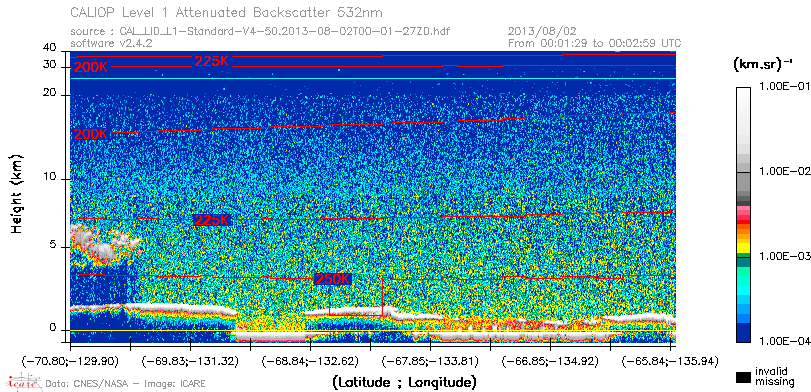Click the 200K label near 15 km height

[x=91, y=134]
